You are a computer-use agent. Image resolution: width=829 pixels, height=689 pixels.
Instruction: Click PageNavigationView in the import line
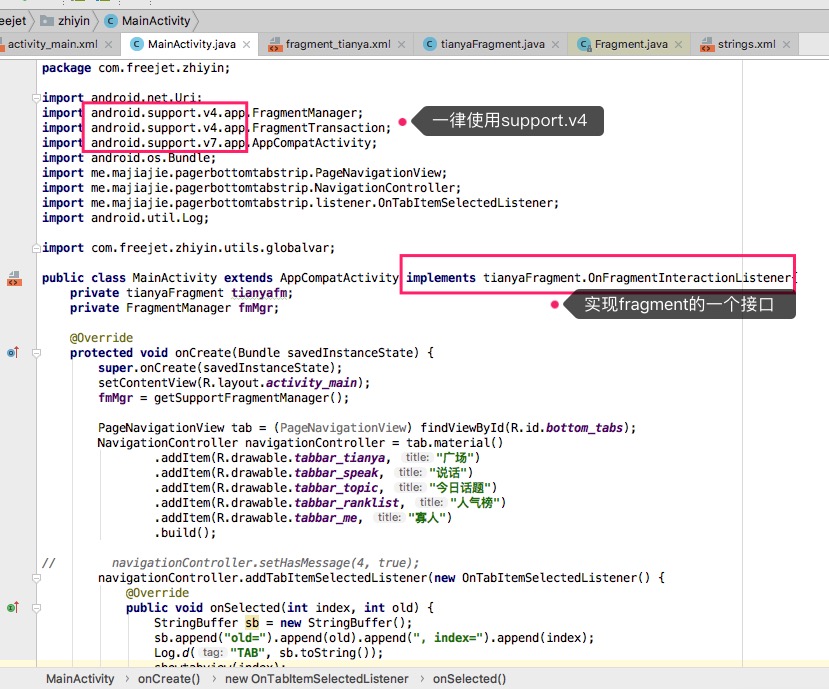click(x=379, y=173)
